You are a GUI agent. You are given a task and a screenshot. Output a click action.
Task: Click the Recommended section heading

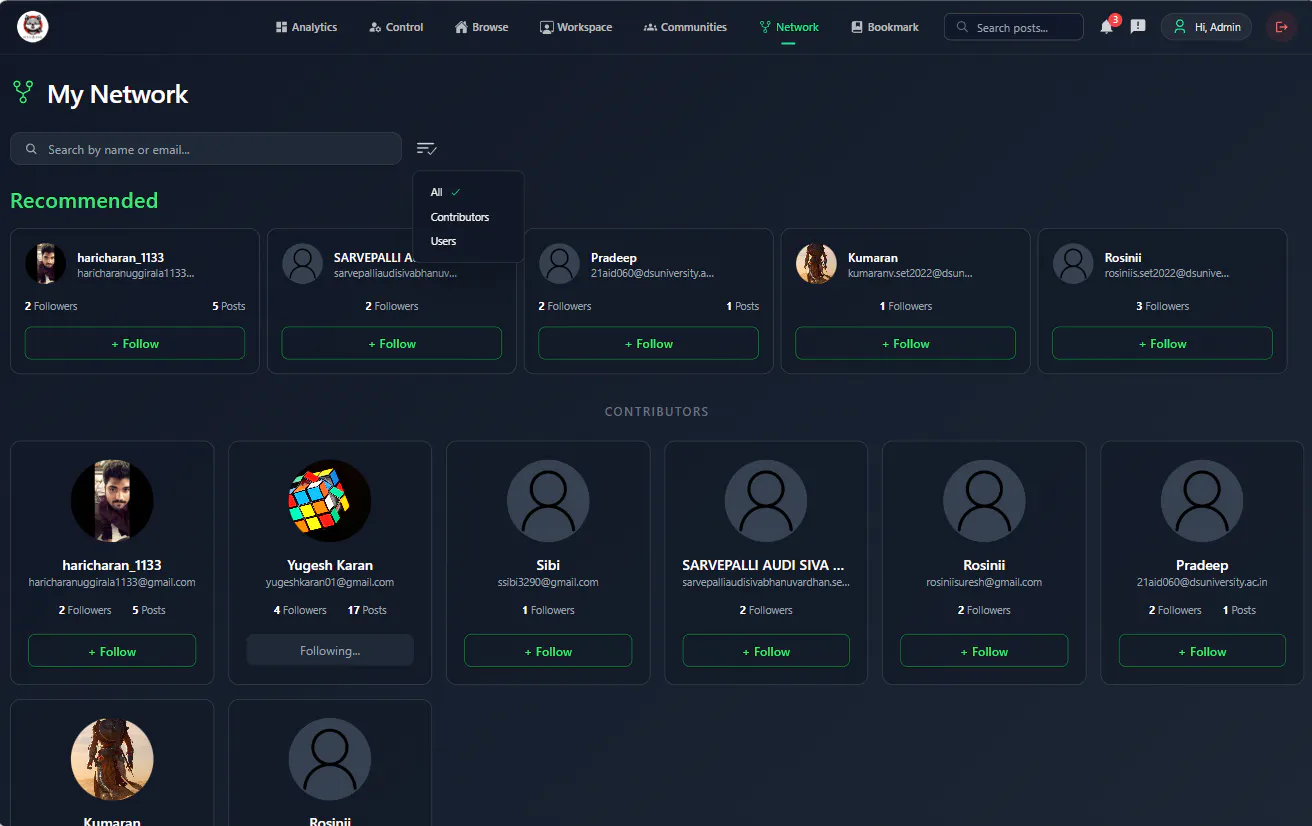(x=84, y=200)
